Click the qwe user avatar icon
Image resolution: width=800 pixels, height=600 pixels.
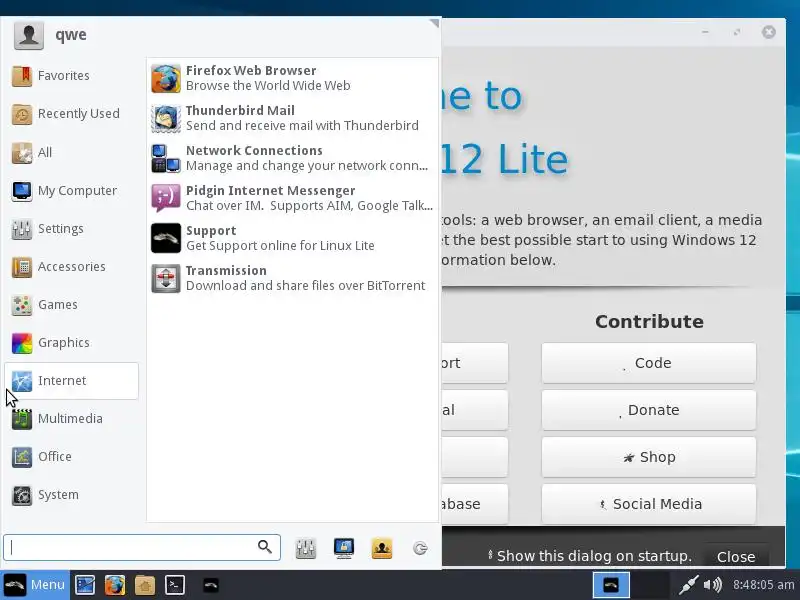(29, 35)
